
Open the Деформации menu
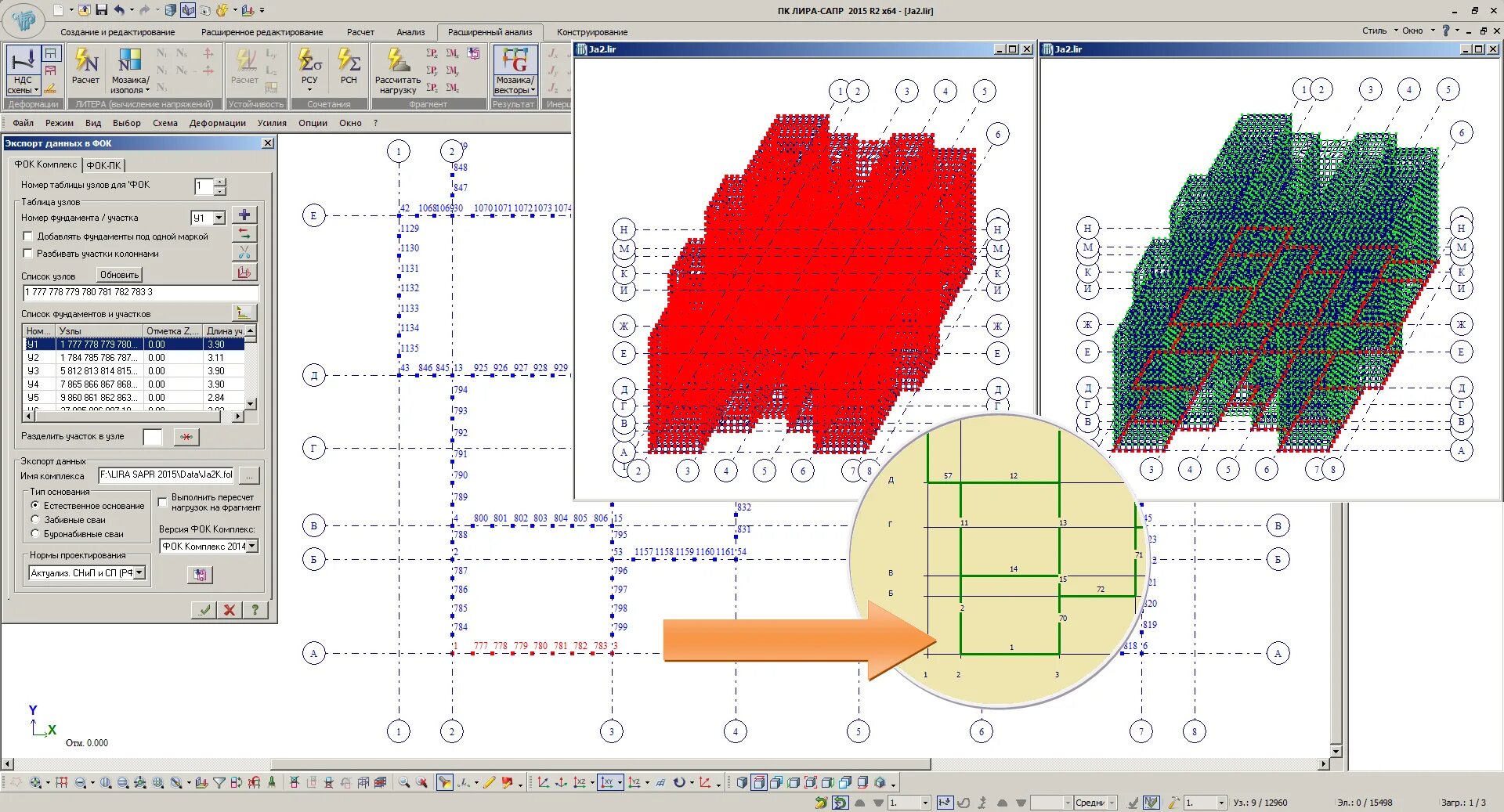(x=218, y=123)
